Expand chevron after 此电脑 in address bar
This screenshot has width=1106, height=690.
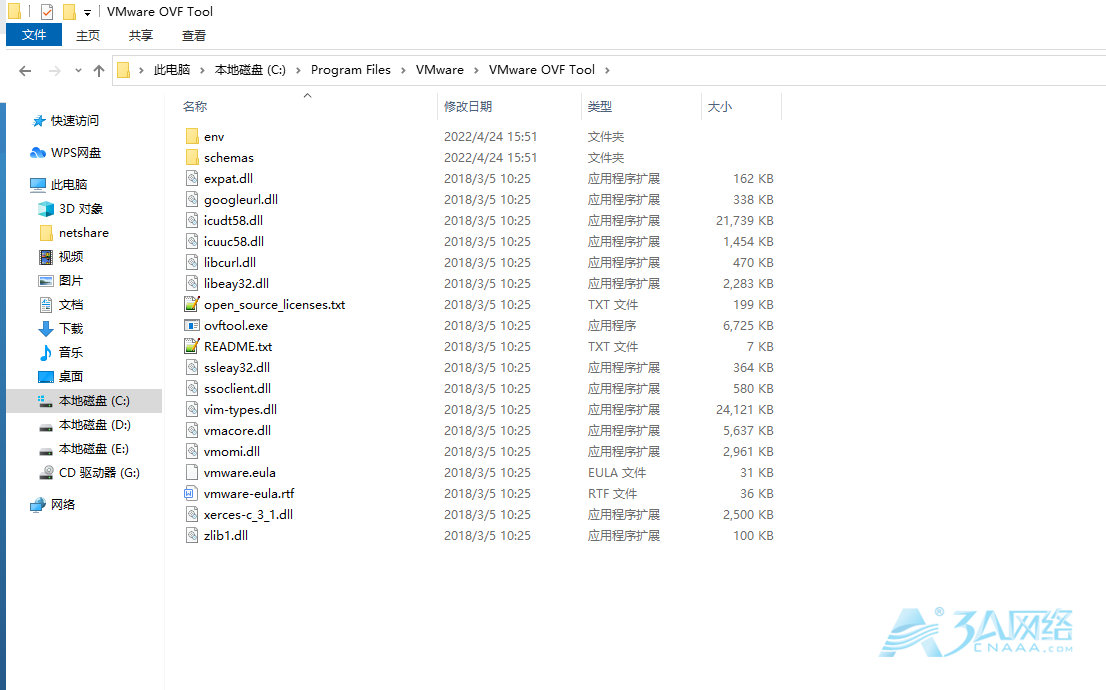pos(202,70)
